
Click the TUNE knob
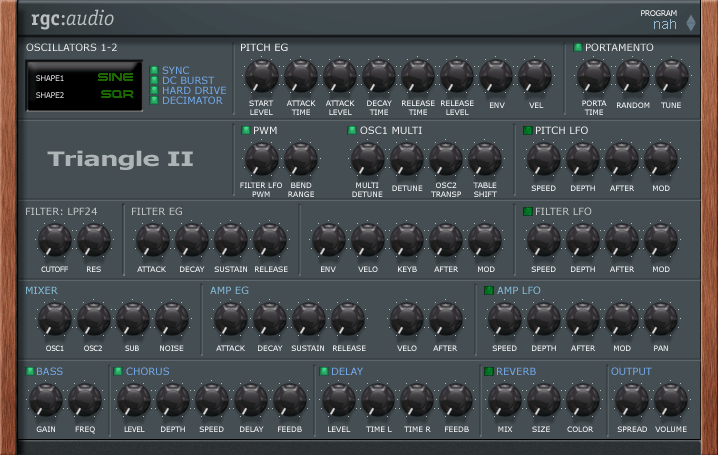click(x=671, y=76)
